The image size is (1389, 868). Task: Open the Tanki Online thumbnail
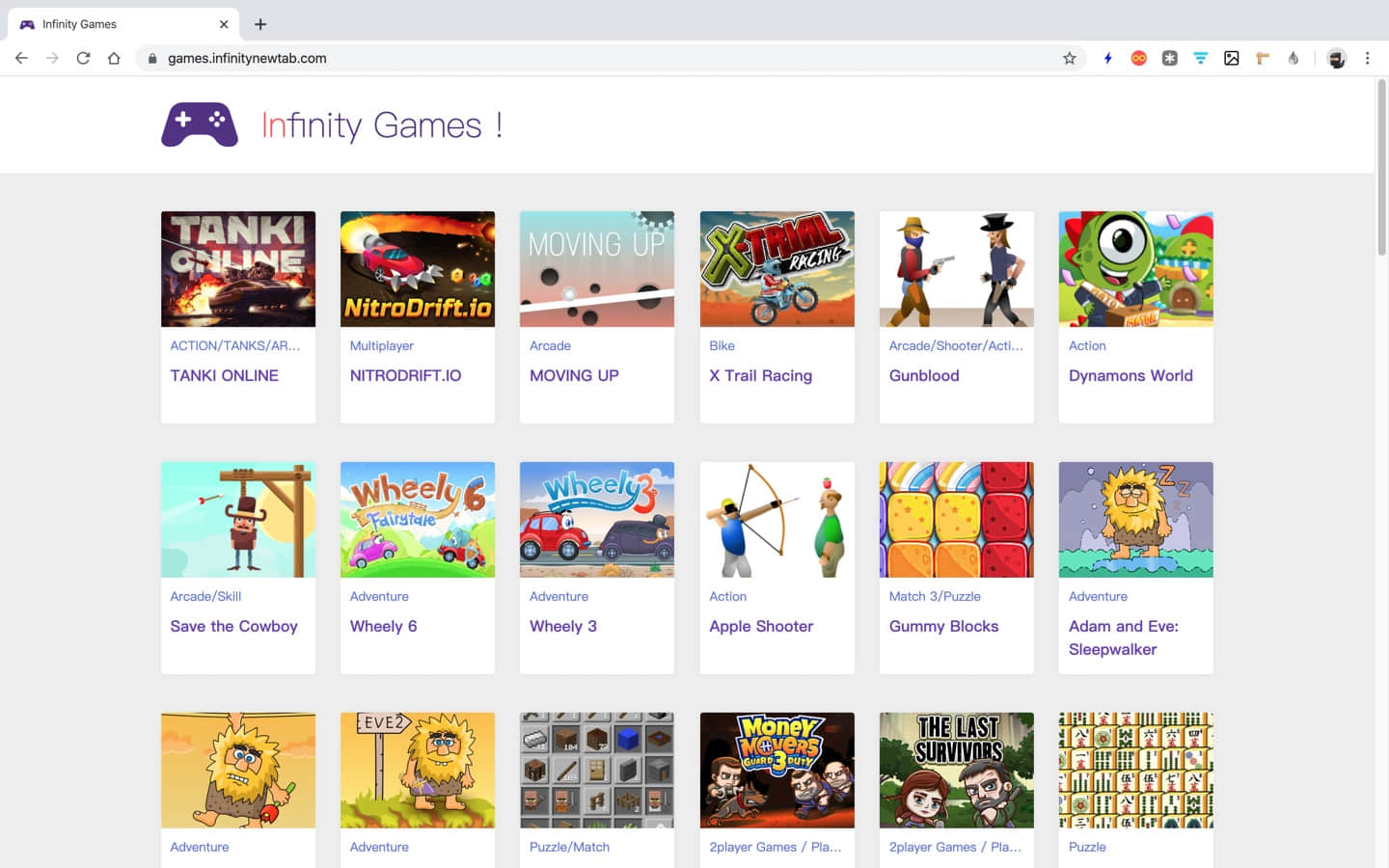coord(238,269)
